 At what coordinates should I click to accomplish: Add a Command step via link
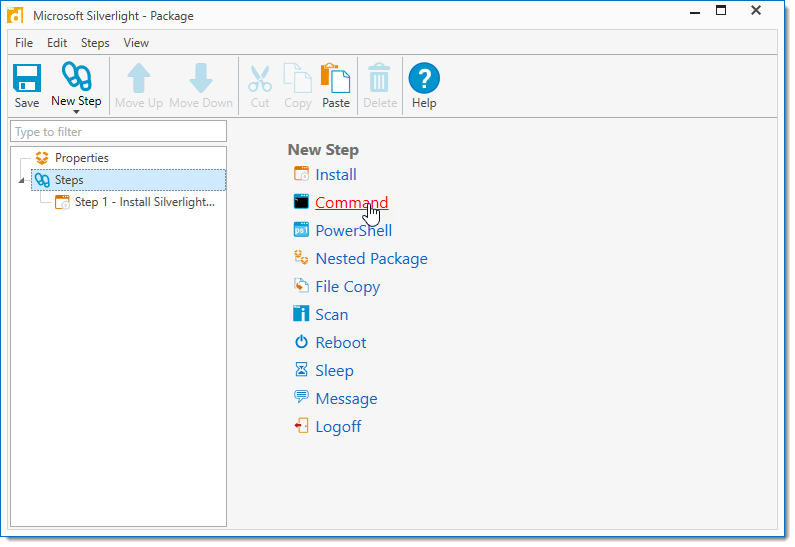tap(351, 202)
